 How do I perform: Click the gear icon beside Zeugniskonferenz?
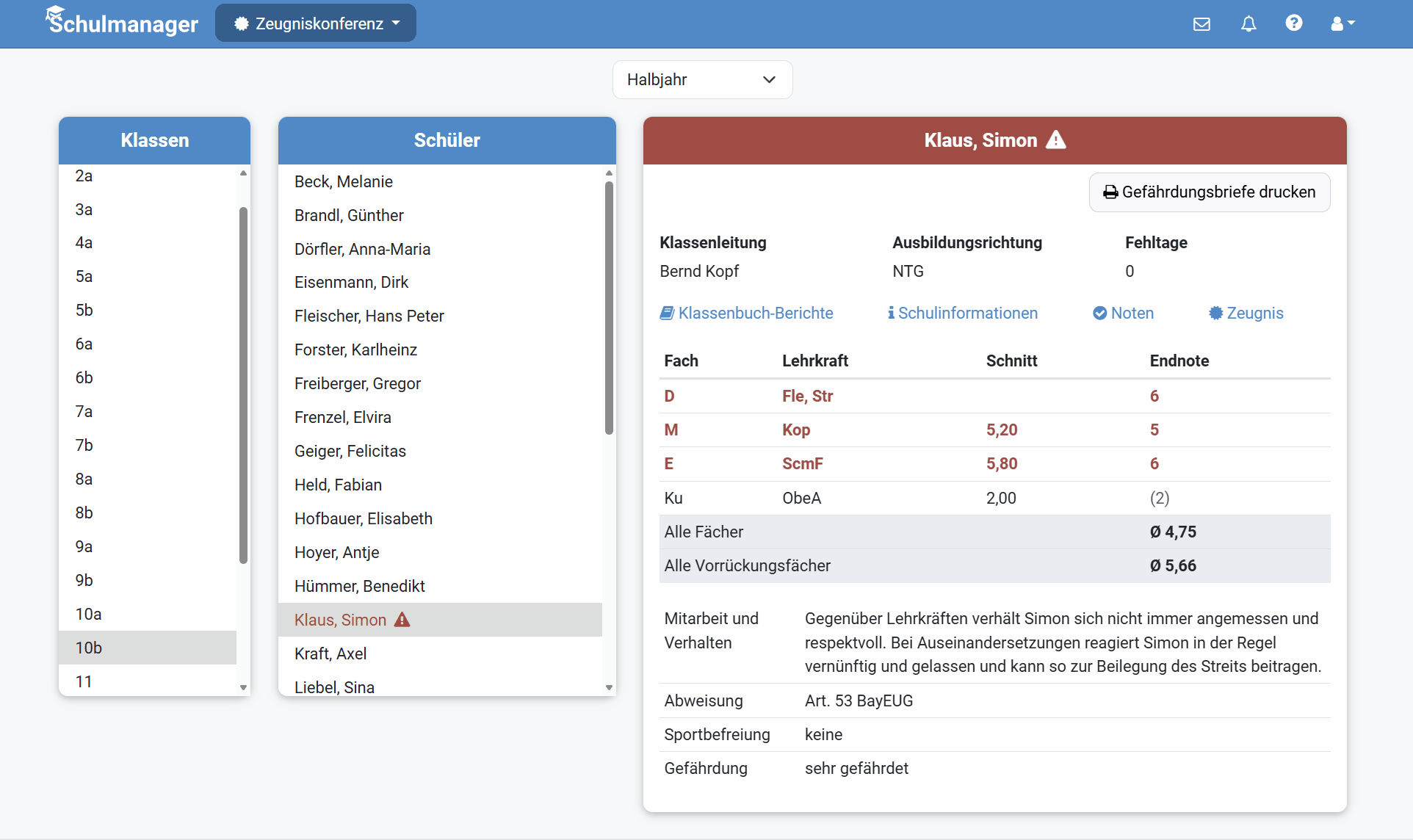coord(241,23)
